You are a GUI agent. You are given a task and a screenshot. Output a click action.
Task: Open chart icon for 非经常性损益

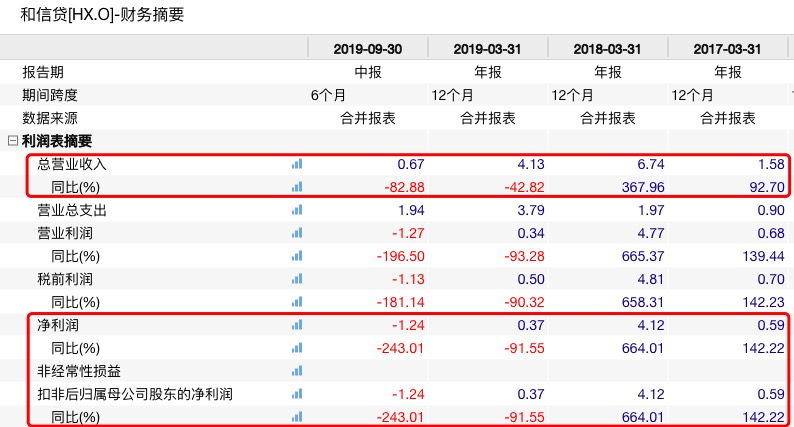296,371
